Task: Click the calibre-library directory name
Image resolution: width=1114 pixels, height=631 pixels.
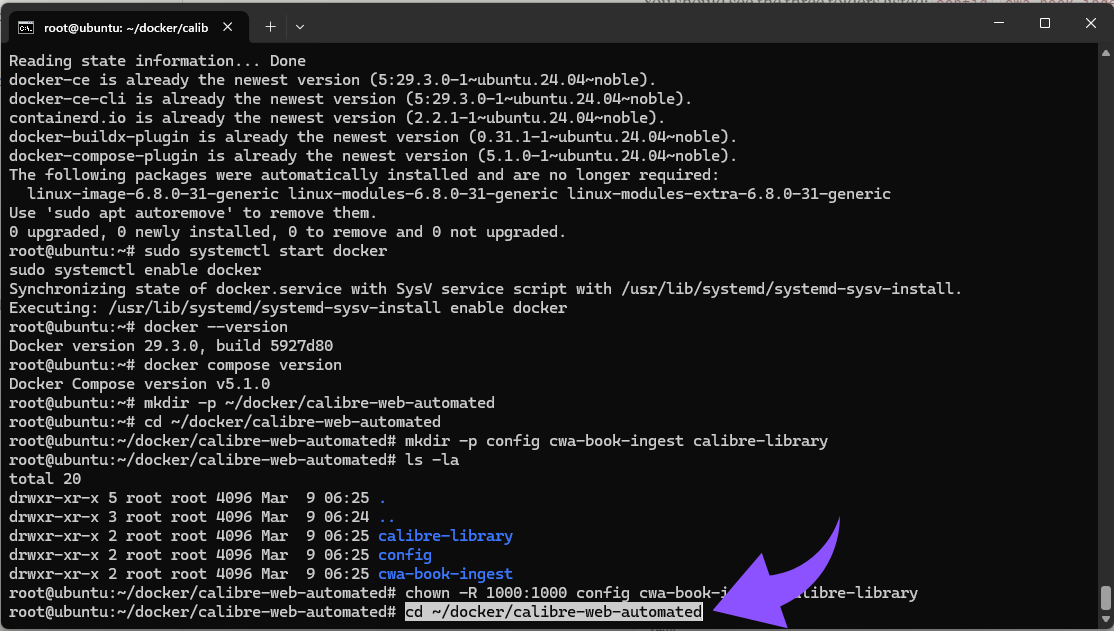Action: (x=445, y=535)
